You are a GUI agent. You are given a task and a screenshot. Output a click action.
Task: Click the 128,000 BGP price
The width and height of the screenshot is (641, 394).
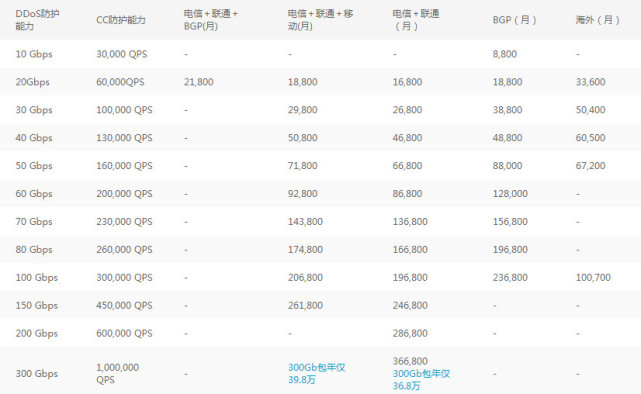coord(510,194)
